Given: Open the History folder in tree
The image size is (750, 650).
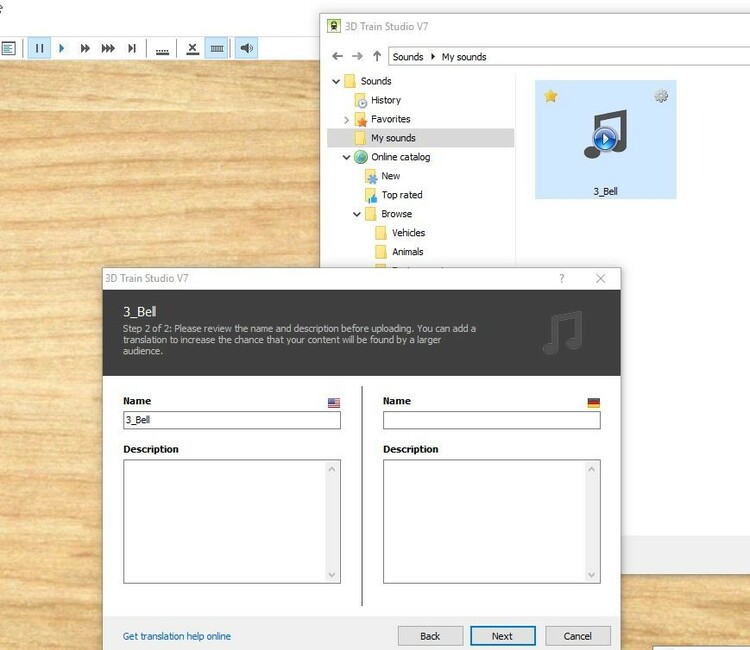Looking at the screenshot, I should click(385, 100).
